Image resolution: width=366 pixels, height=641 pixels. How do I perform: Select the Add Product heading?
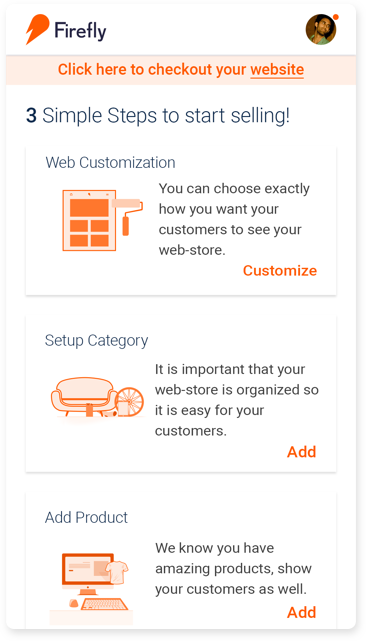86,518
